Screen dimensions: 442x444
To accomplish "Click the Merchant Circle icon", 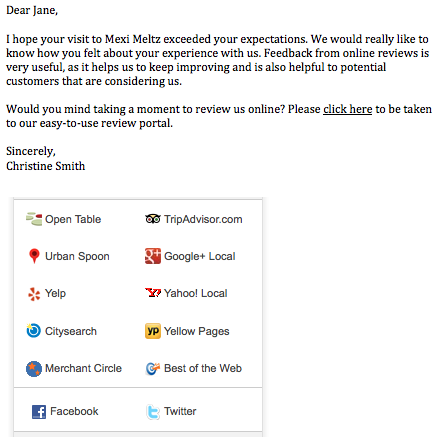I will coord(34,369).
